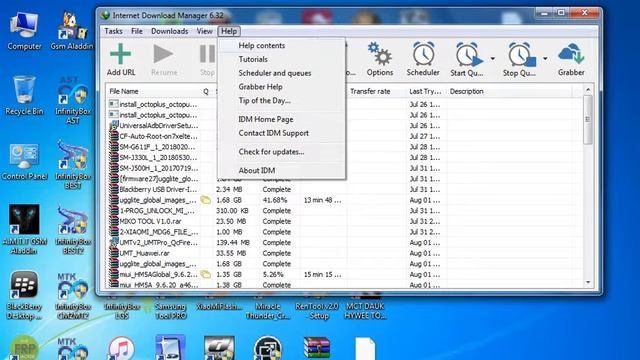Click scroll up arrow of download list
This screenshot has width=640, height=360.
588,90
